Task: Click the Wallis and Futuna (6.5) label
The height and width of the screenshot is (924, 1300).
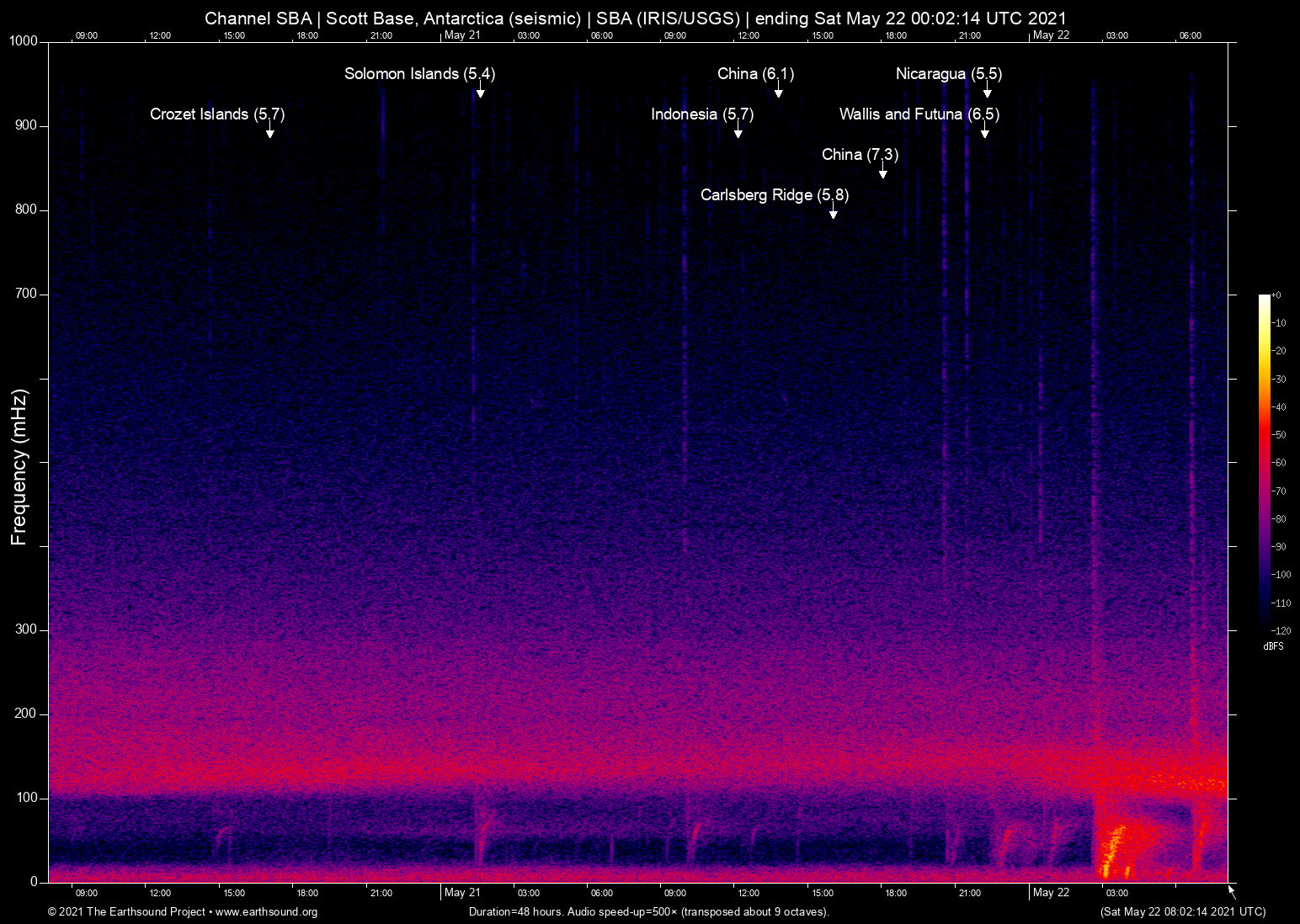Action: 919,114
